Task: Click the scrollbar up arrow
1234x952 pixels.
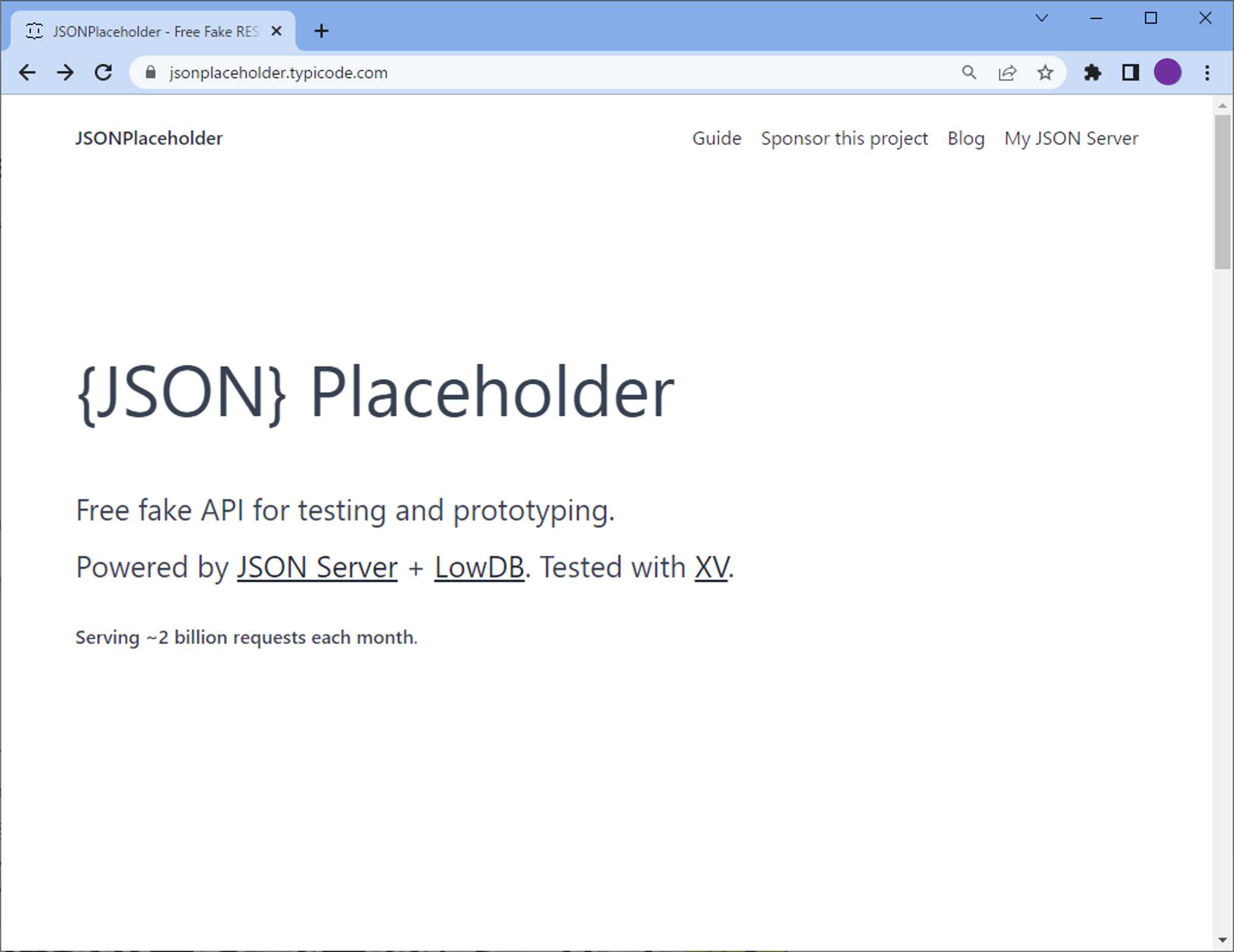Action: point(1222,106)
